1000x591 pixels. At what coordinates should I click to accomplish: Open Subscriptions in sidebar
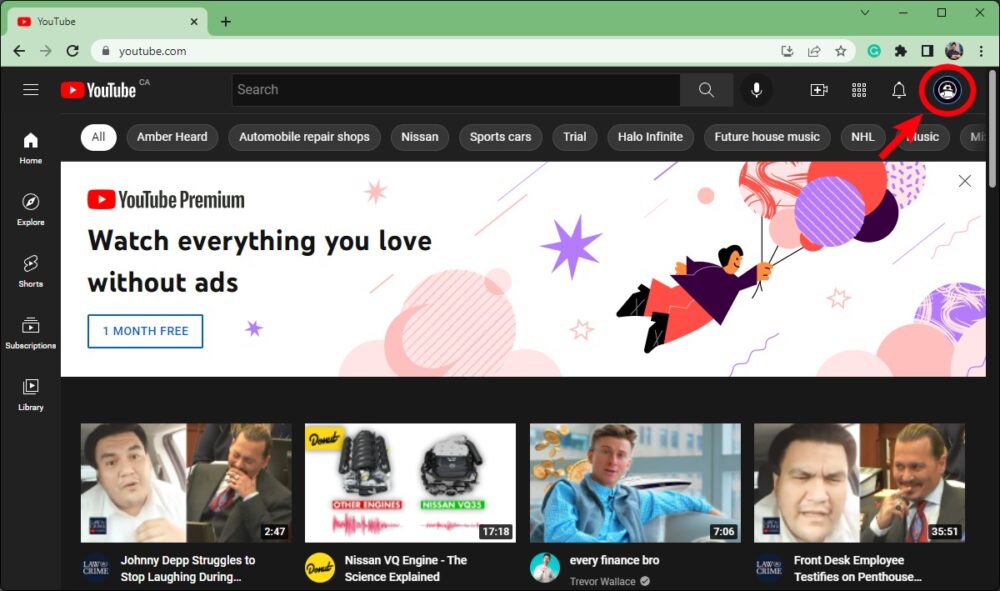pos(31,333)
